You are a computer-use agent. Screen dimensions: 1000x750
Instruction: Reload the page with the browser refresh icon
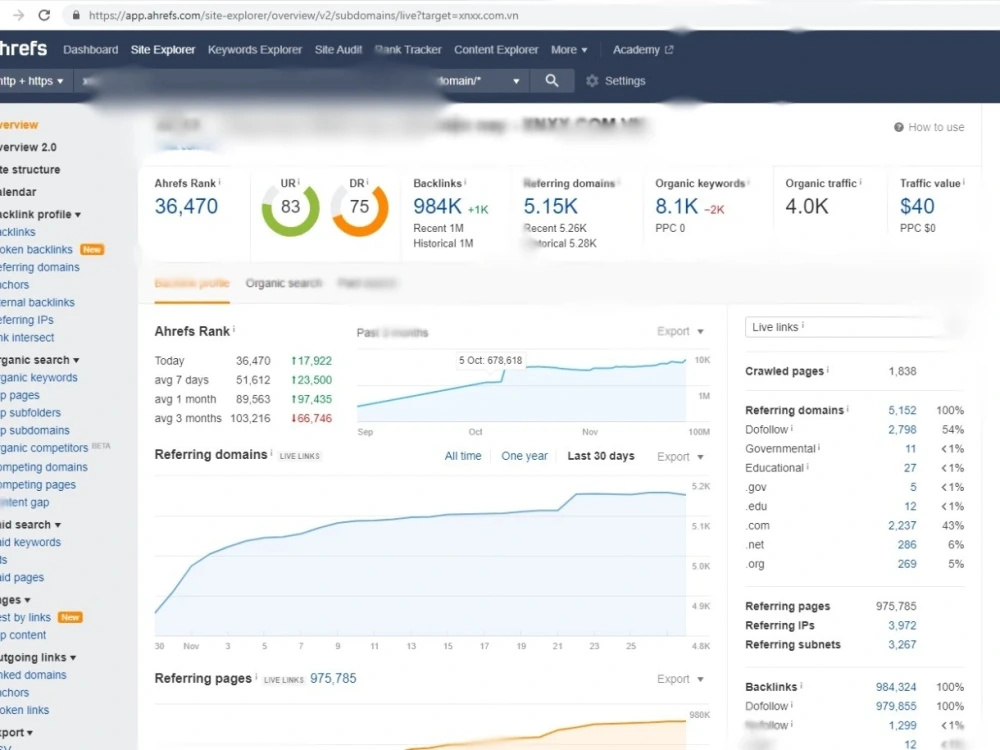click(44, 15)
